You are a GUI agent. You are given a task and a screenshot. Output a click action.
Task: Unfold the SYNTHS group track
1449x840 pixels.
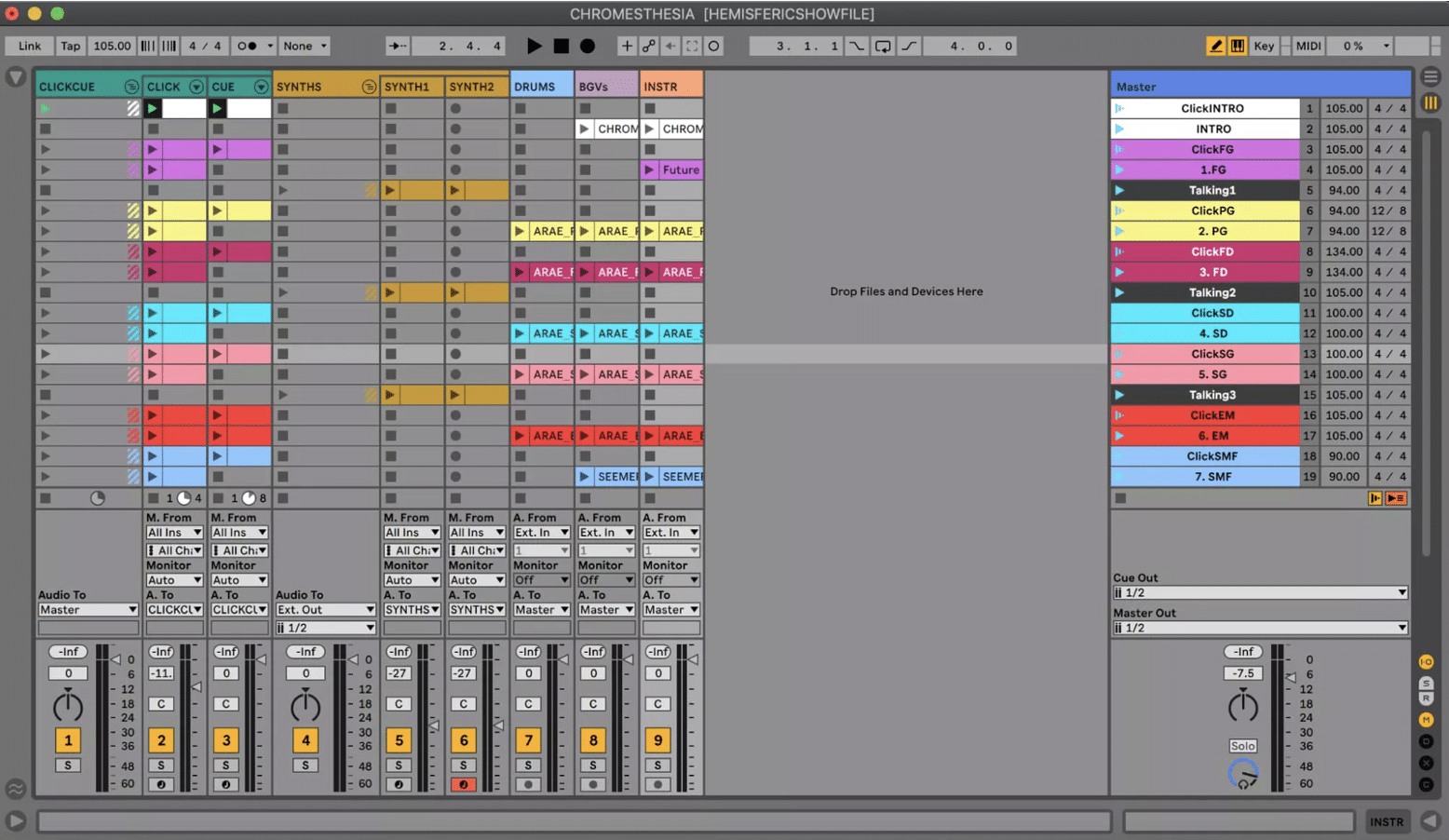(x=369, y=87)
